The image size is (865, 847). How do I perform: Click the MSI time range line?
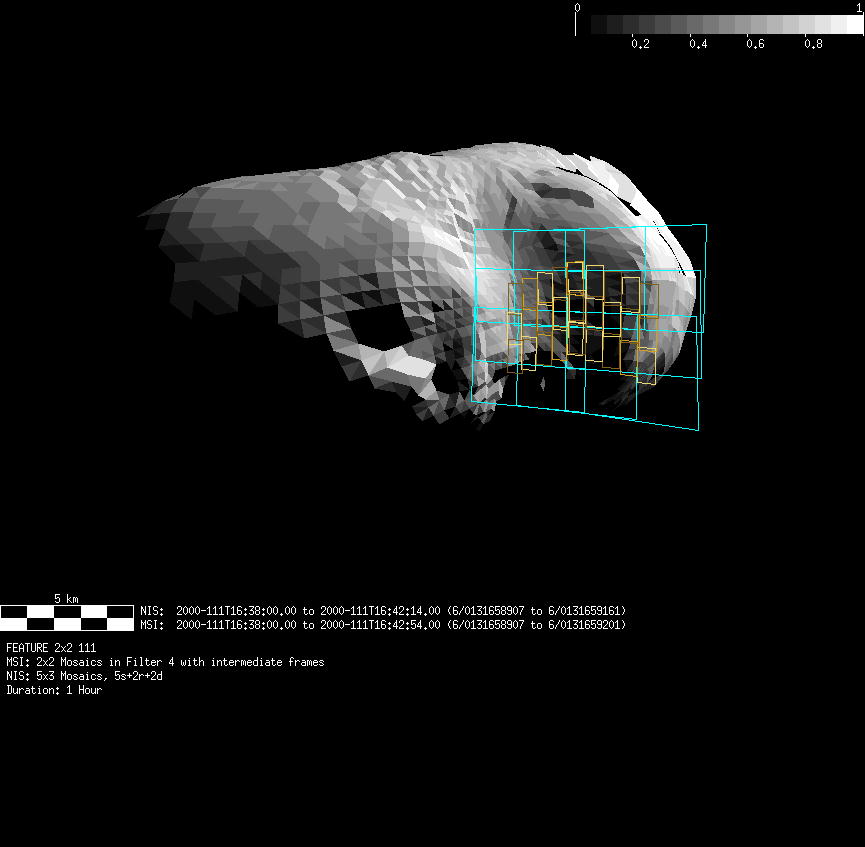[x=383, y=625]
